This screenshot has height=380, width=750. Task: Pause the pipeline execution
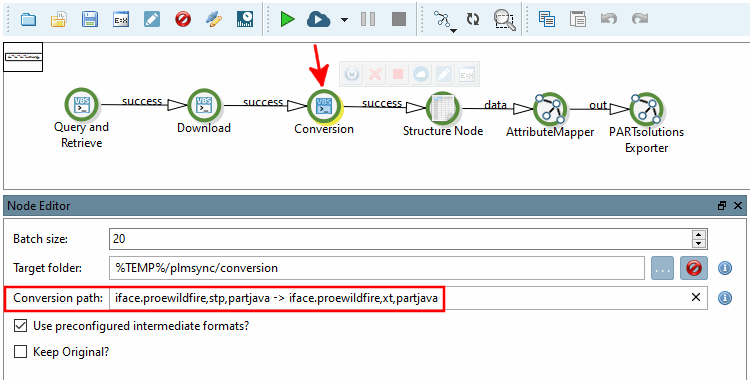click(x=368, y=19)
